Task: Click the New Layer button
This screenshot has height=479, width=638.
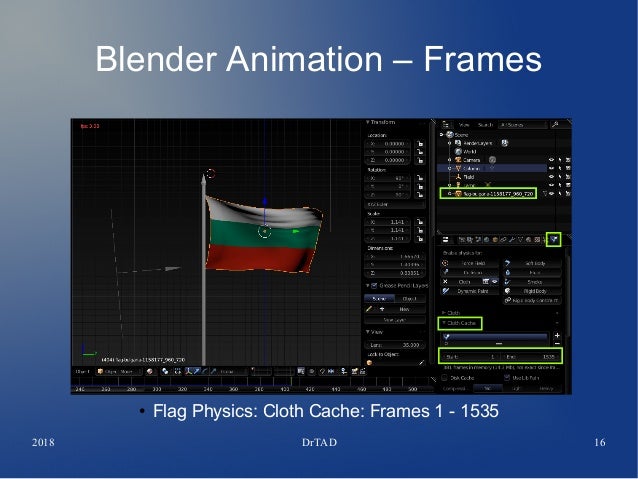Action: 395,320
